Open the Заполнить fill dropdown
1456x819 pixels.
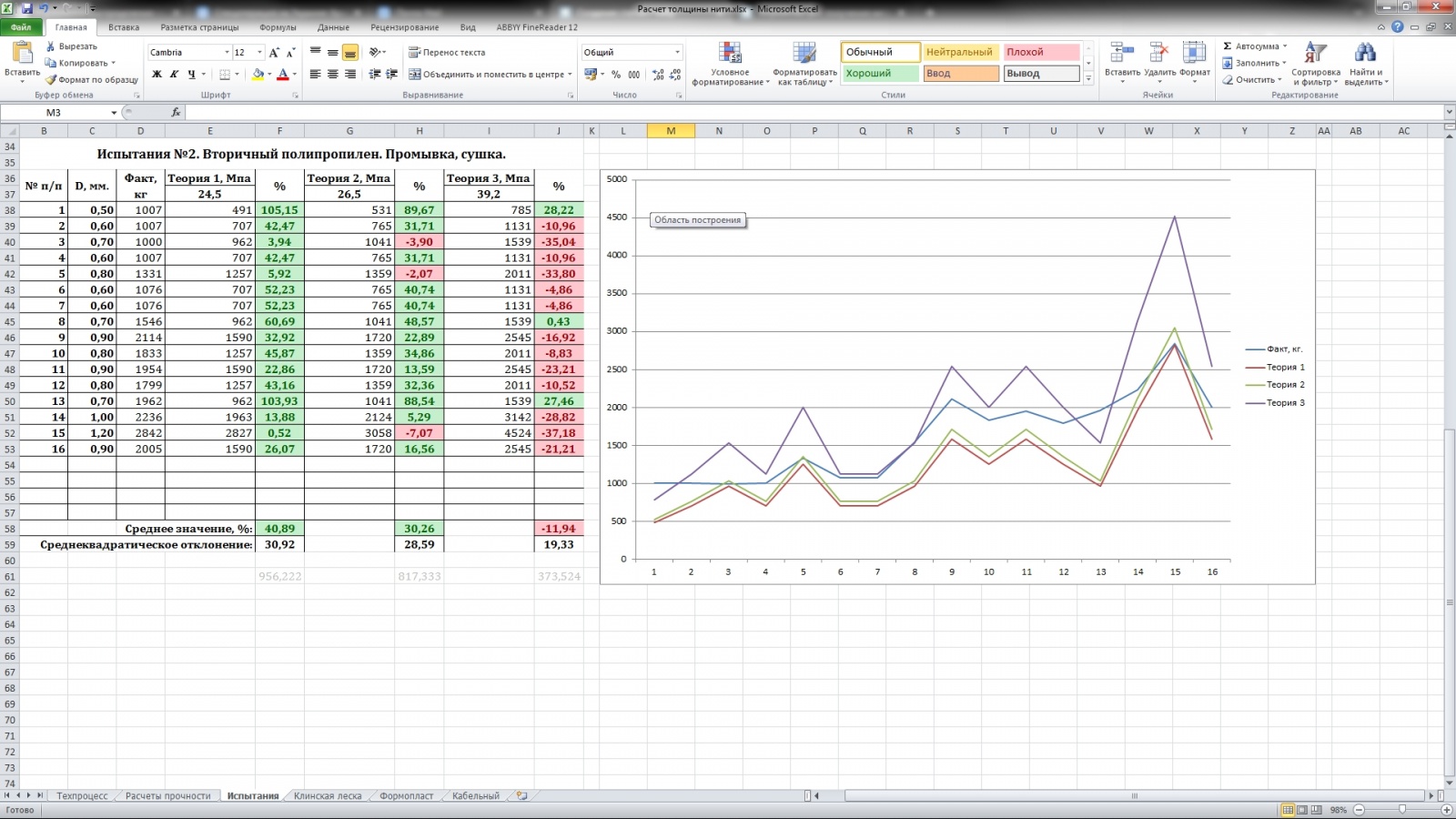(x=1284, y=64)
